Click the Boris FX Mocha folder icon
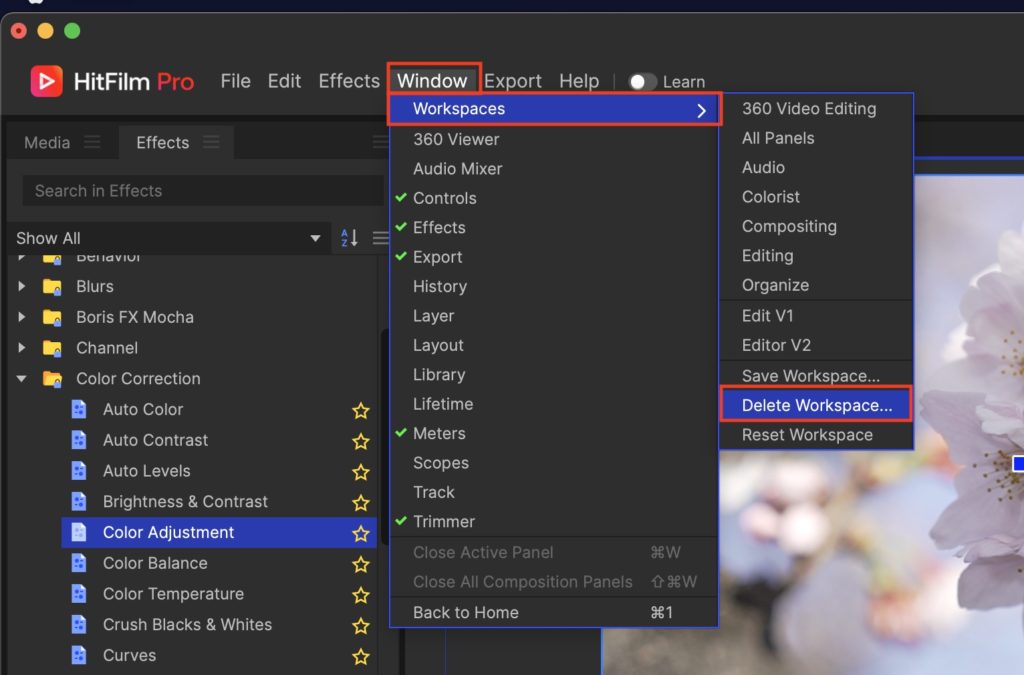This screenshot has height=675, width=1024. 52,317
